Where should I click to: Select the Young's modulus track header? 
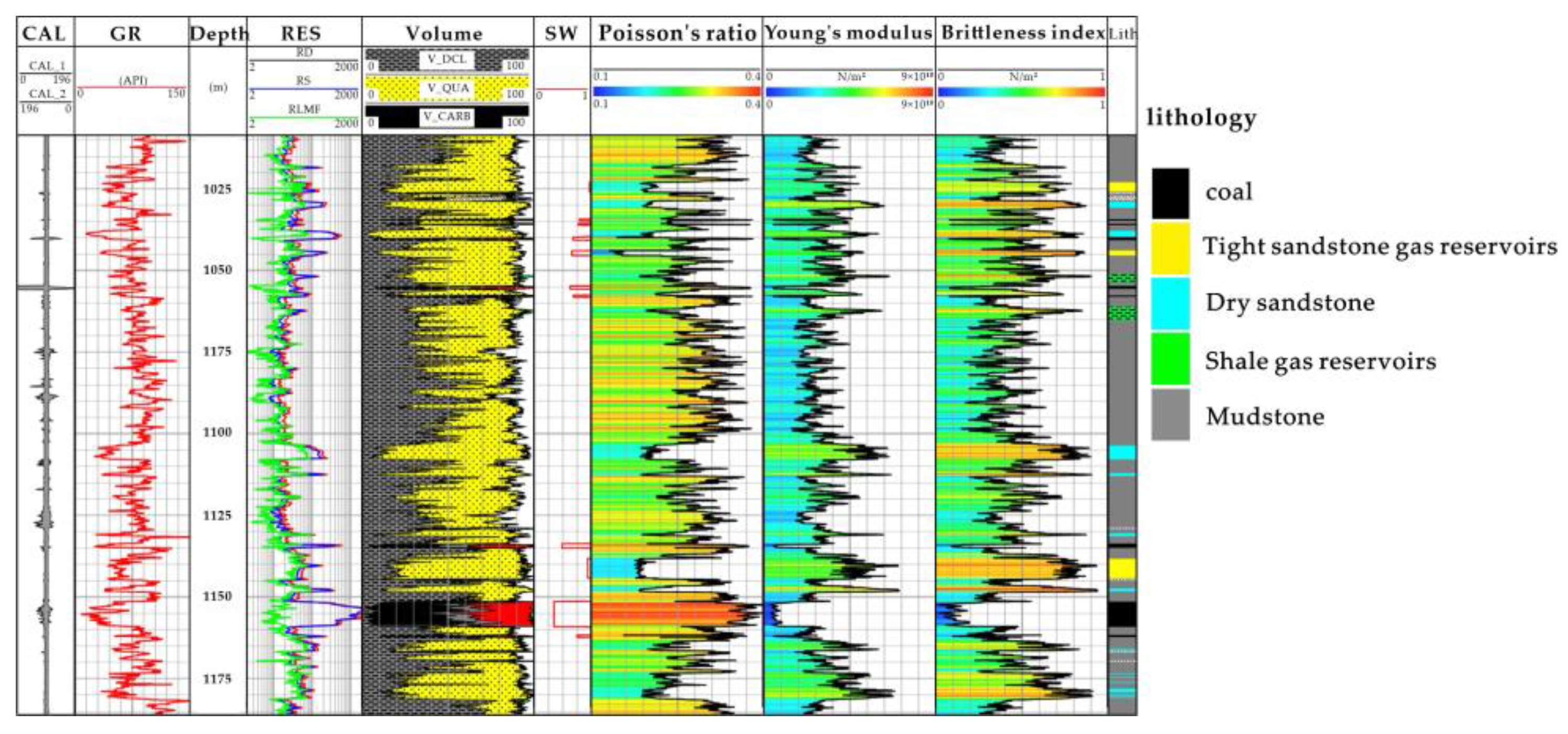pos(848,33)
